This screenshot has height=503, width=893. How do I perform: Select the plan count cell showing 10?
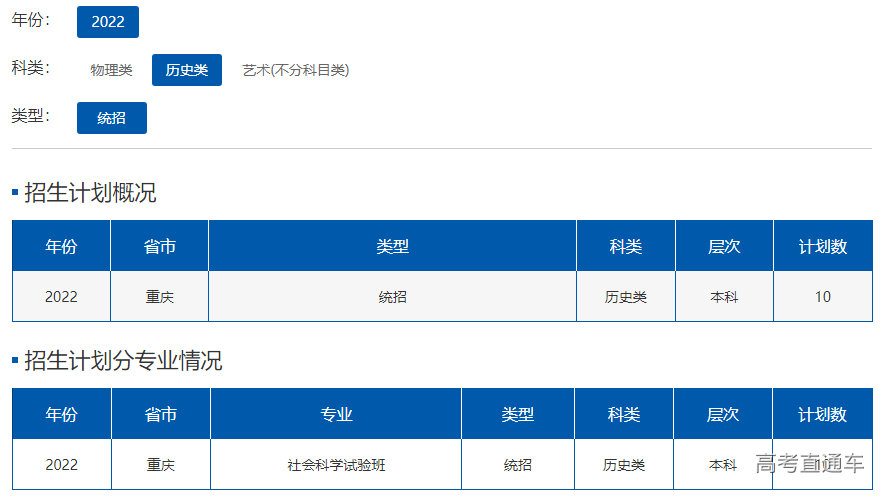(822, 297)
